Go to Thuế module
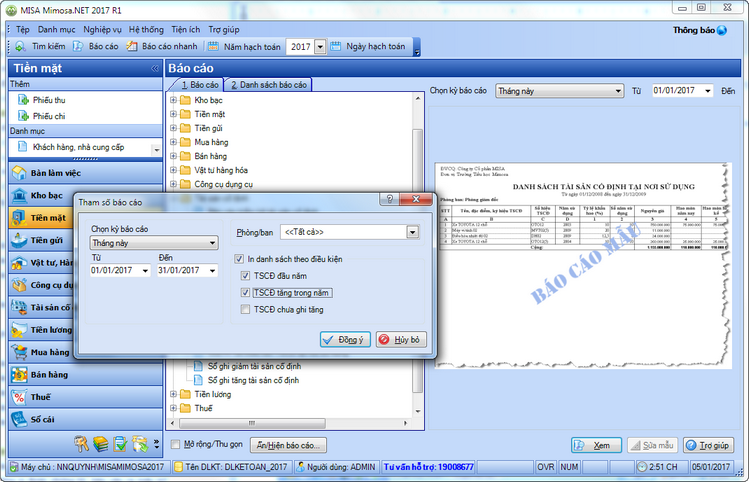 click(x=86, y=397)
